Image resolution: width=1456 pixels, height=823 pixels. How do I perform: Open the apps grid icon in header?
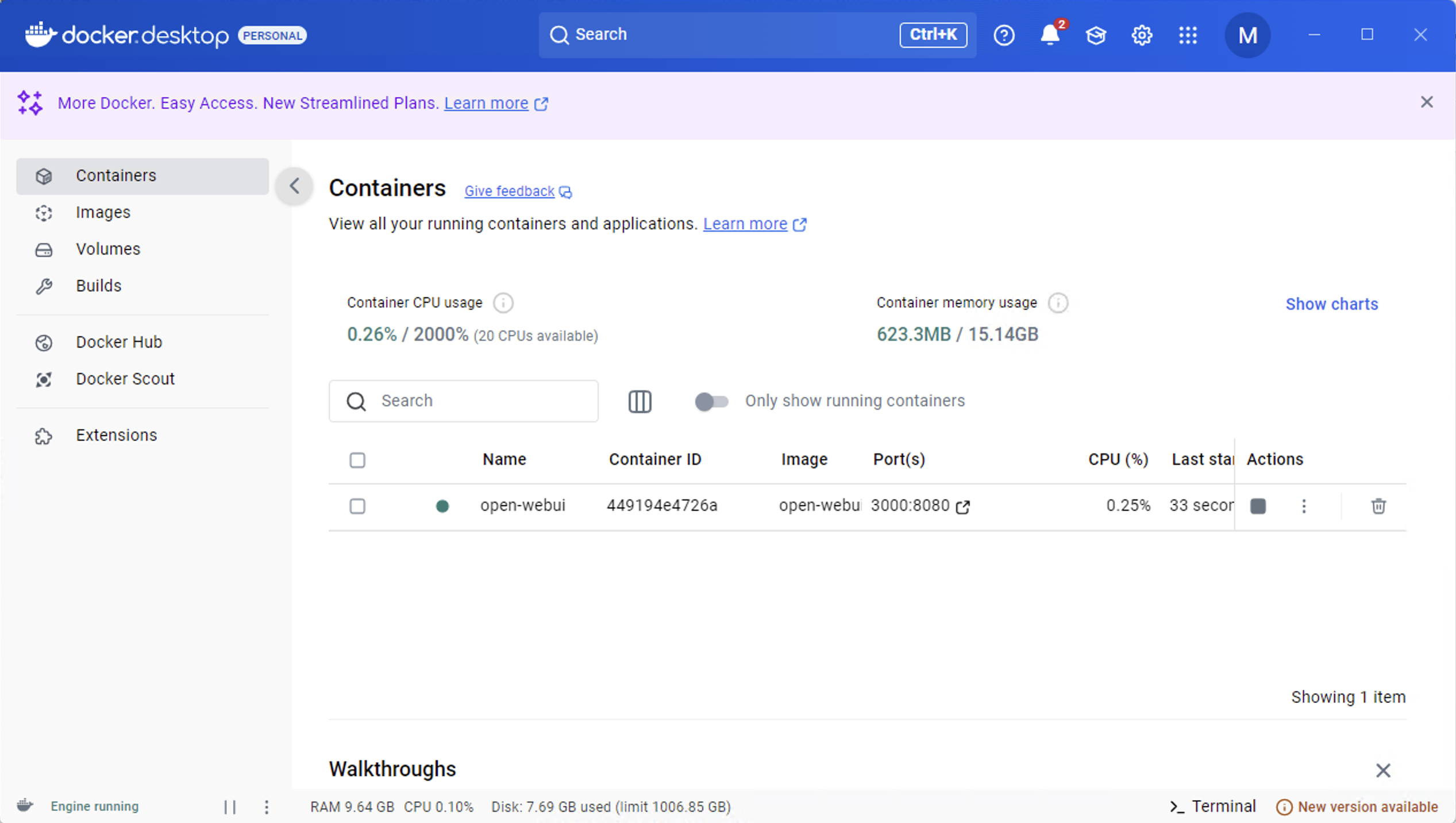click(x=1188, y=35)
